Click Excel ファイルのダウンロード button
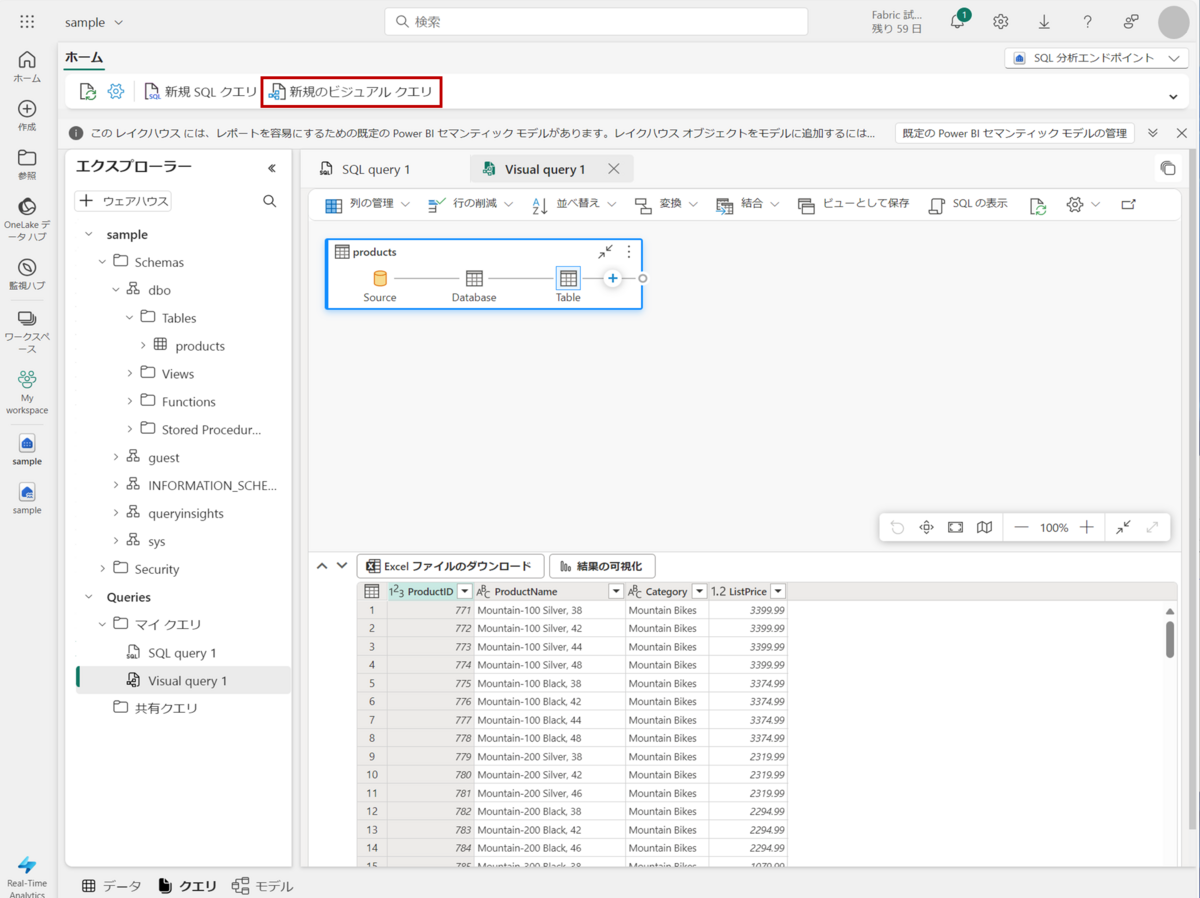This screenshot has width=1200, height=898. point(450,566)
